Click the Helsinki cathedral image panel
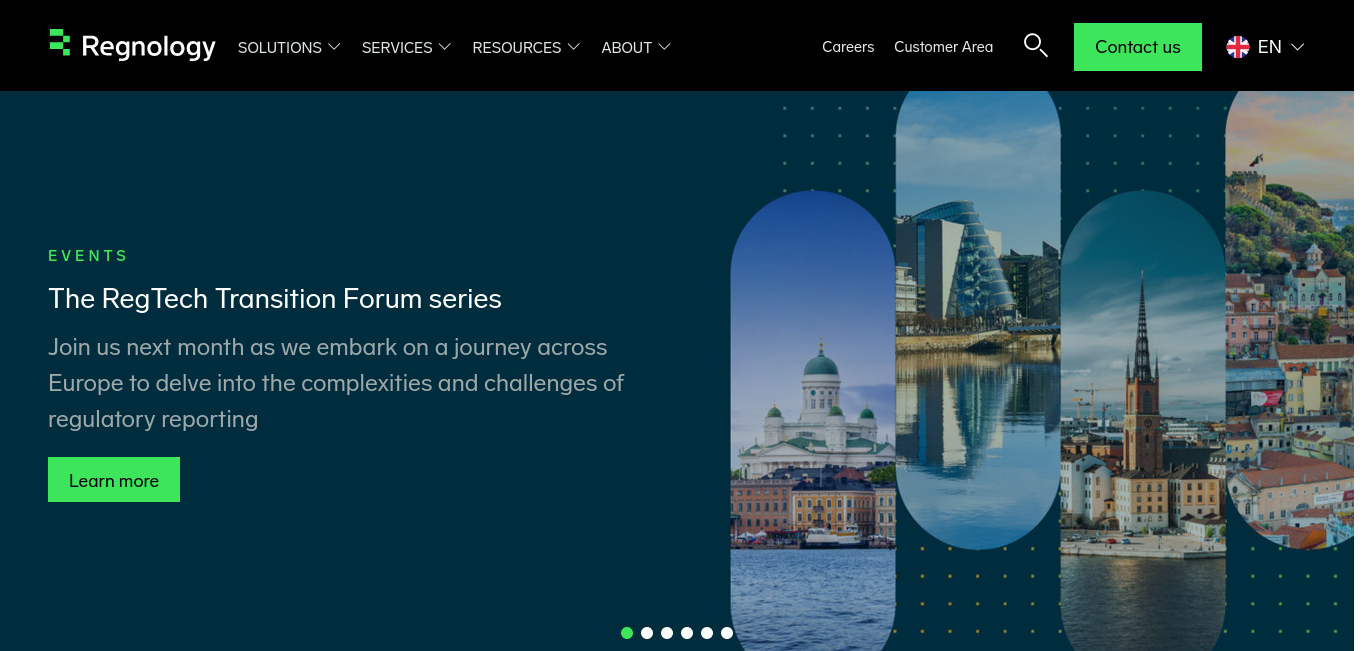 click(813, 420)
